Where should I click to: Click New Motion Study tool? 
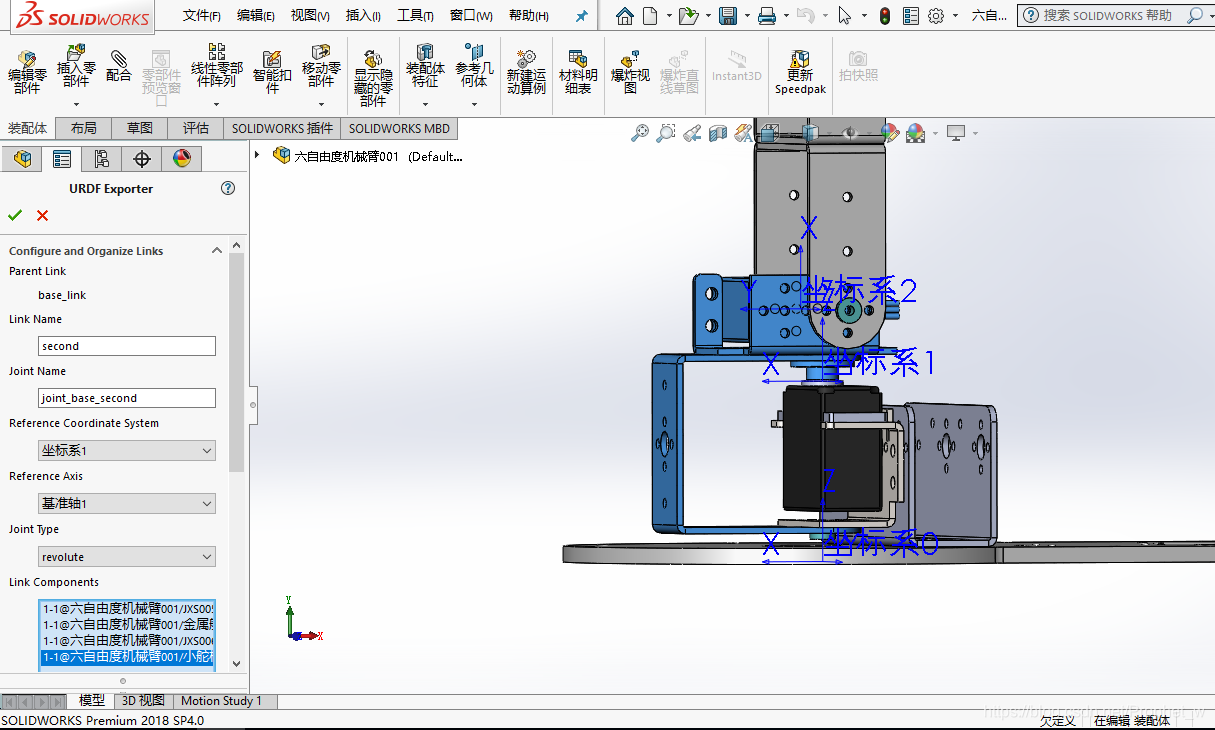(526, 72)
